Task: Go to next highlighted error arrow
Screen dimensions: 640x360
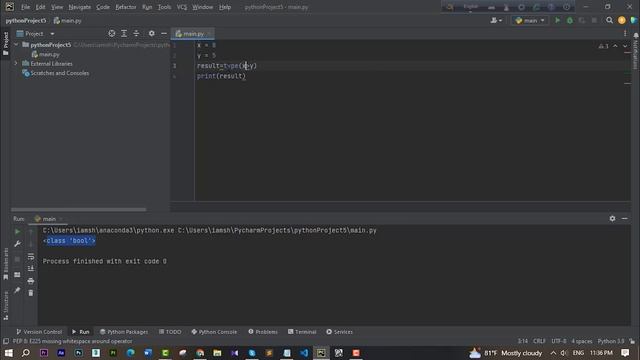Action: [625, 46]
